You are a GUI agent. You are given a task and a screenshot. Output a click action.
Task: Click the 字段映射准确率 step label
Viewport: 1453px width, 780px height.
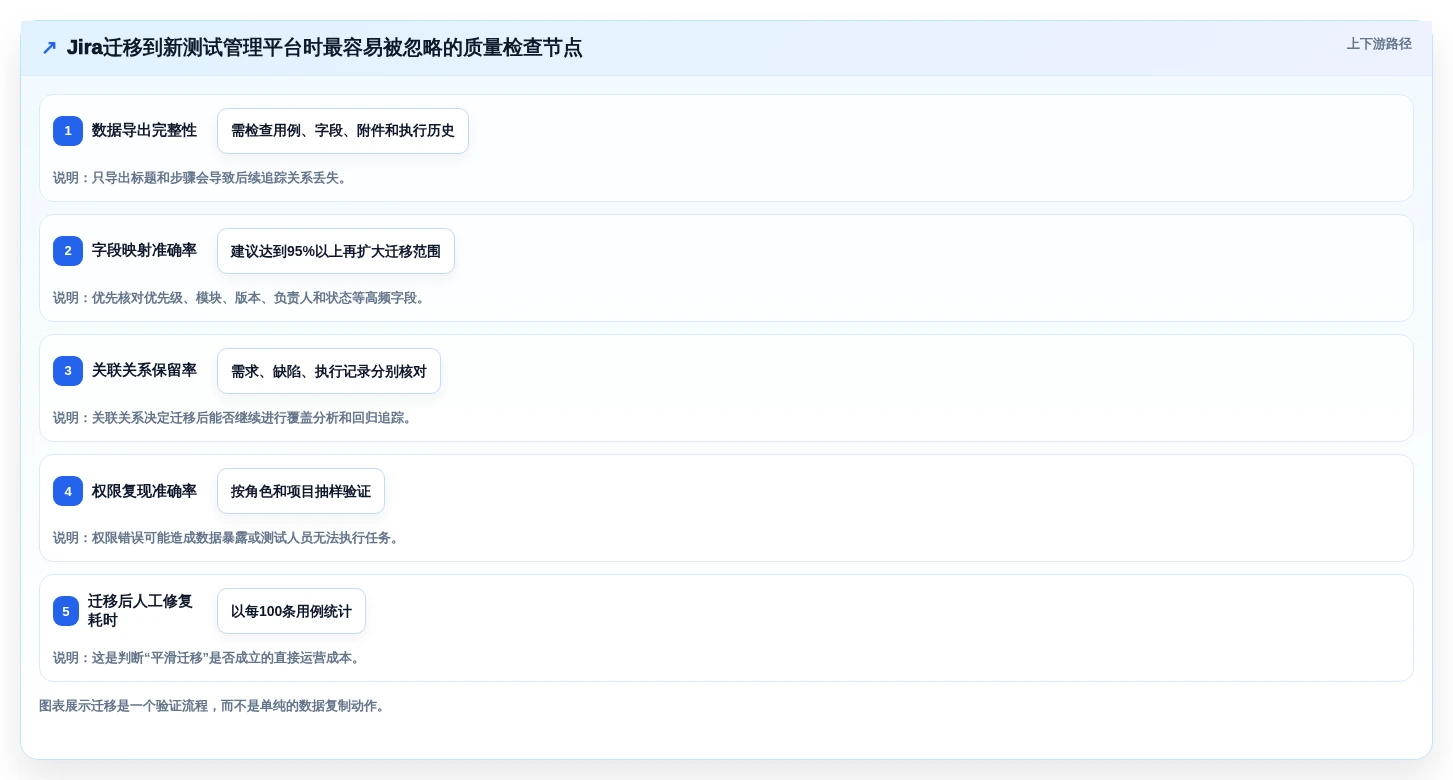pyautogui.click(x=144, y=250)
